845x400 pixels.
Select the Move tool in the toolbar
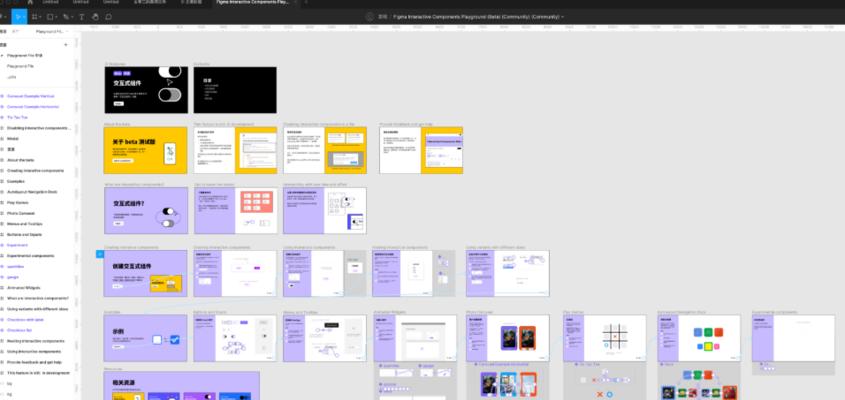(x=19, y=17)
